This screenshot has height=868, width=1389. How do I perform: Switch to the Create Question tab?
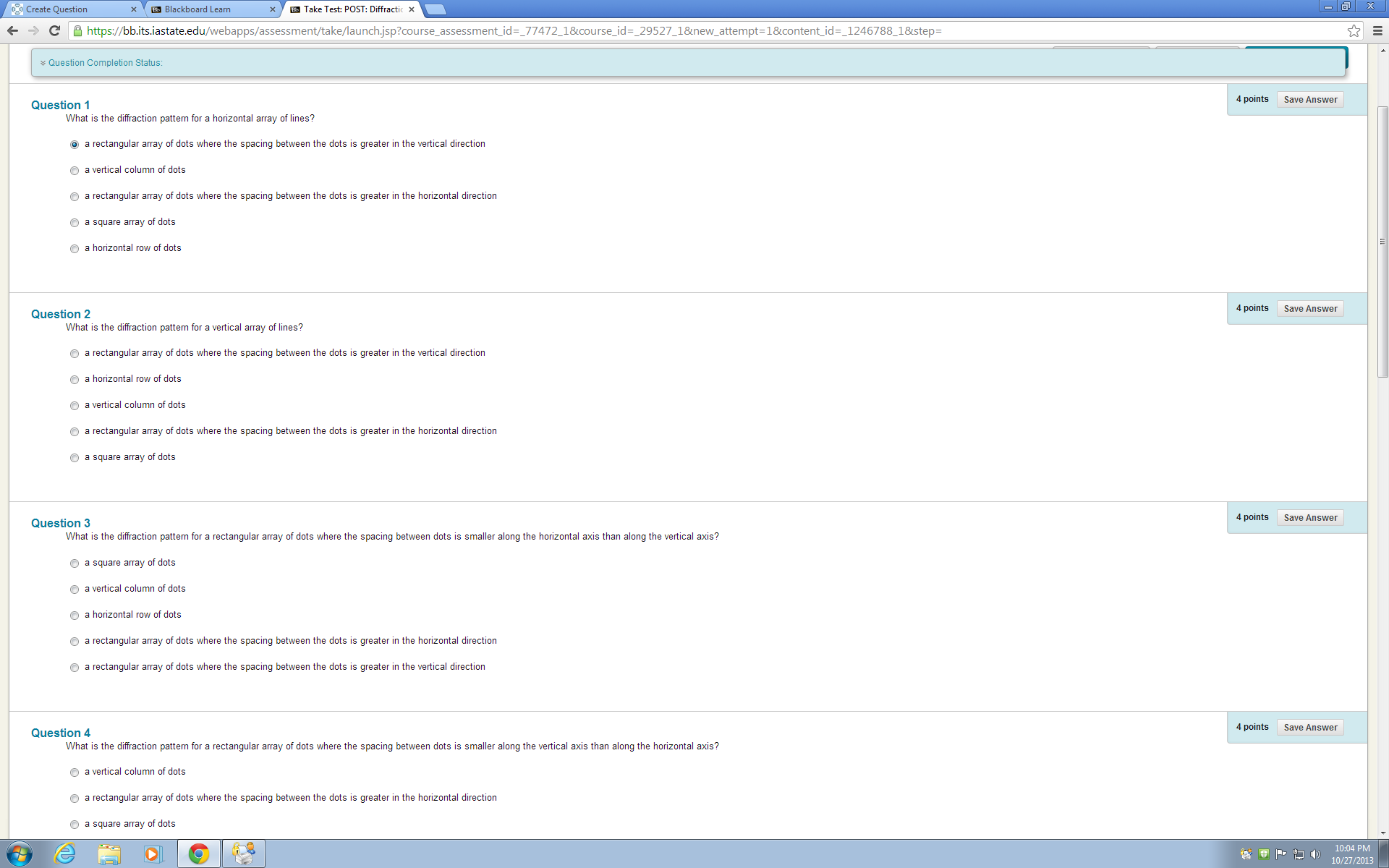click(71, 9)
